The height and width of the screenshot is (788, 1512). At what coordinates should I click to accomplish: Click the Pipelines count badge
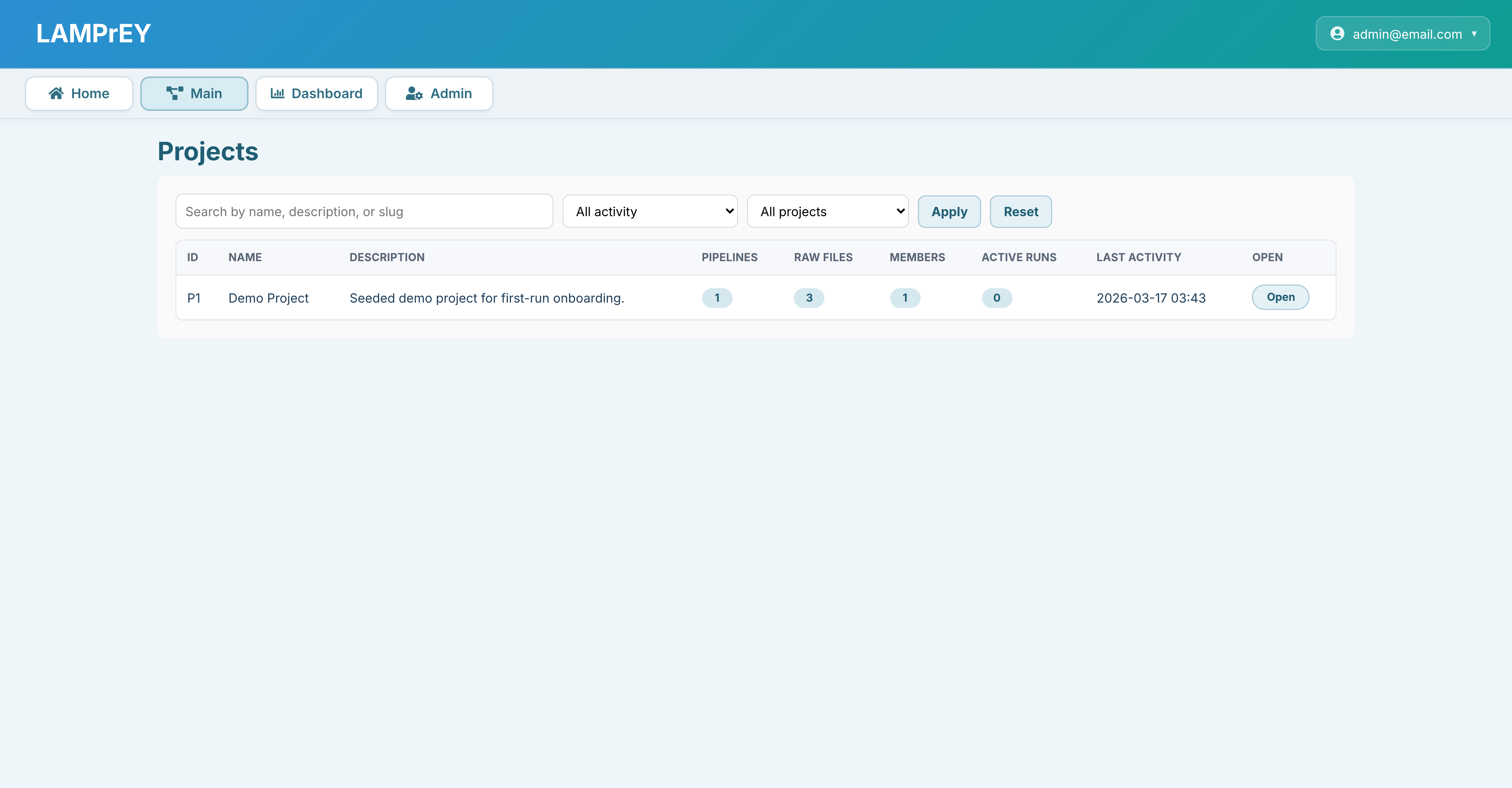click(x=717, y=298)
